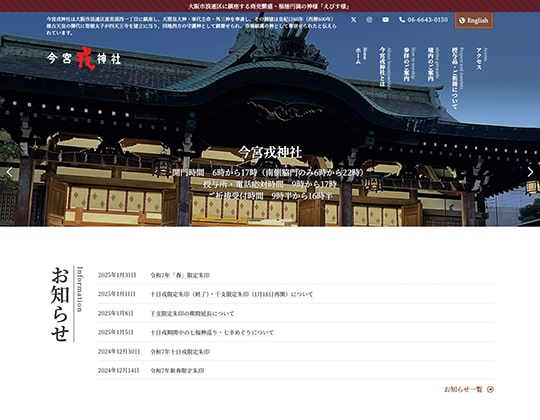
Task: Click the 今宮戎神社 logo
Action: tap(84, 58)
